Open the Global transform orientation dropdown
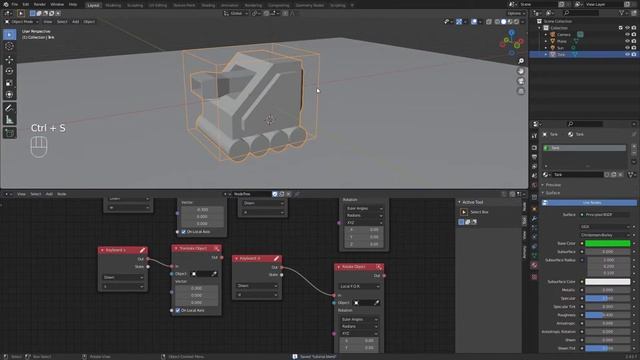 (236, 13)
